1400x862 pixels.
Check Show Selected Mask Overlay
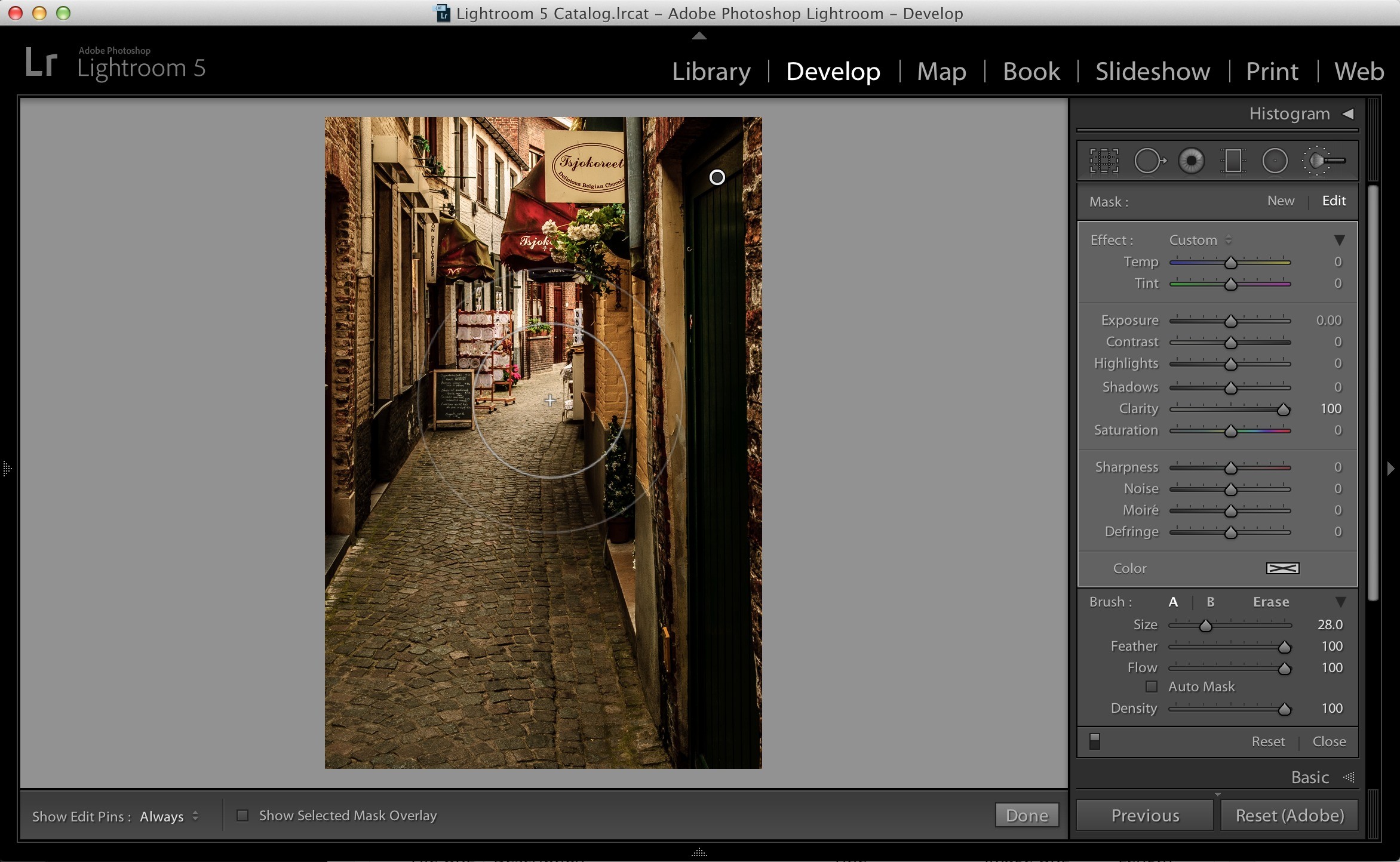pos(242,815)
